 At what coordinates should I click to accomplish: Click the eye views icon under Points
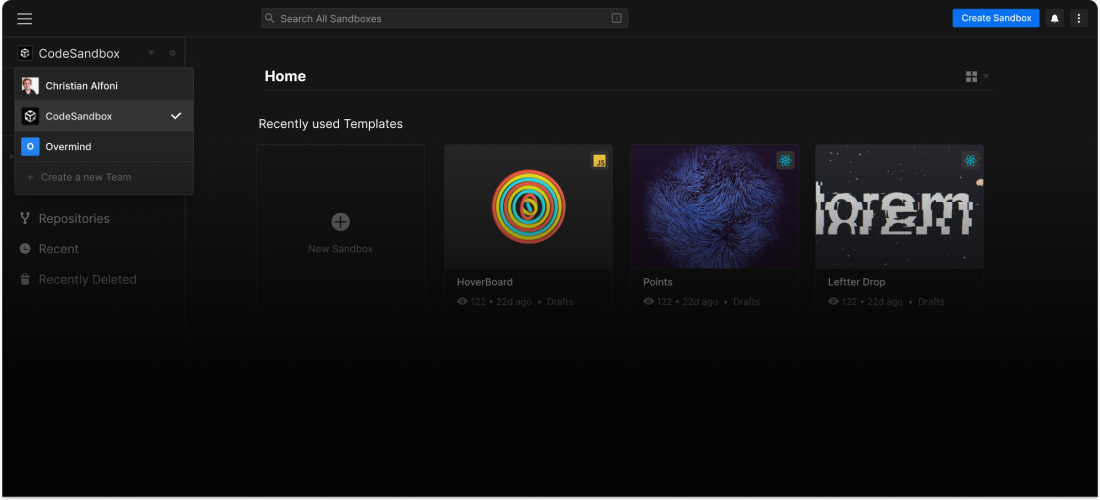point(648,302)
